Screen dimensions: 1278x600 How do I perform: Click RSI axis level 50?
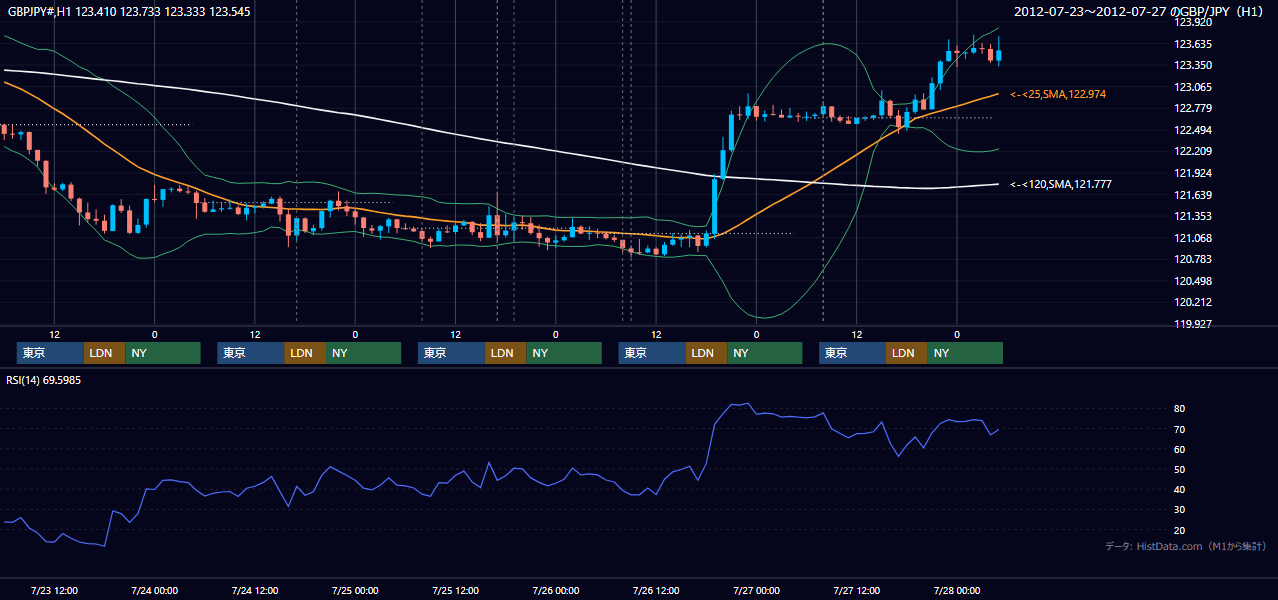pos(1180,469)
